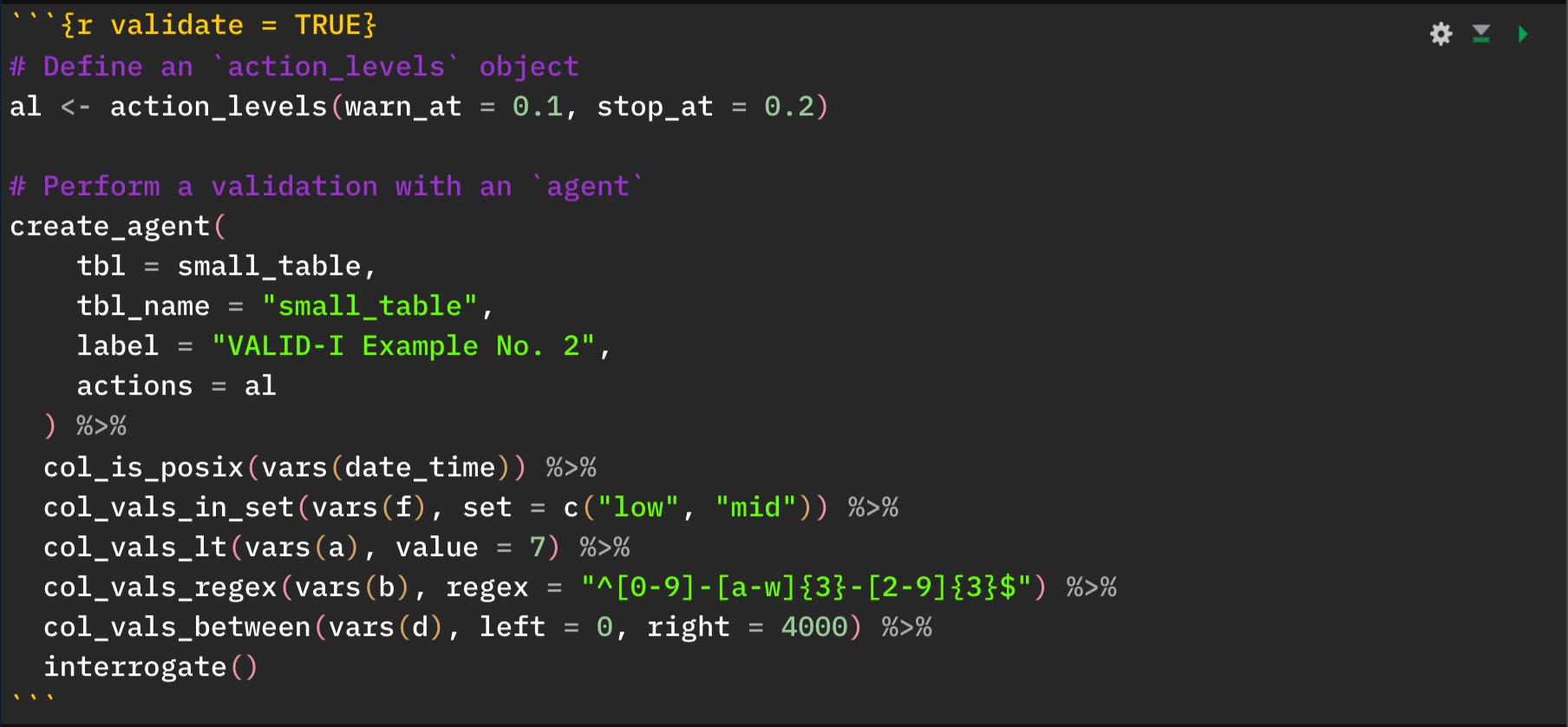Click the 'col_vals_in_set' function name
Image resolution: width=1568 pixels, height=727 pixels.
[x=169, y=508]
